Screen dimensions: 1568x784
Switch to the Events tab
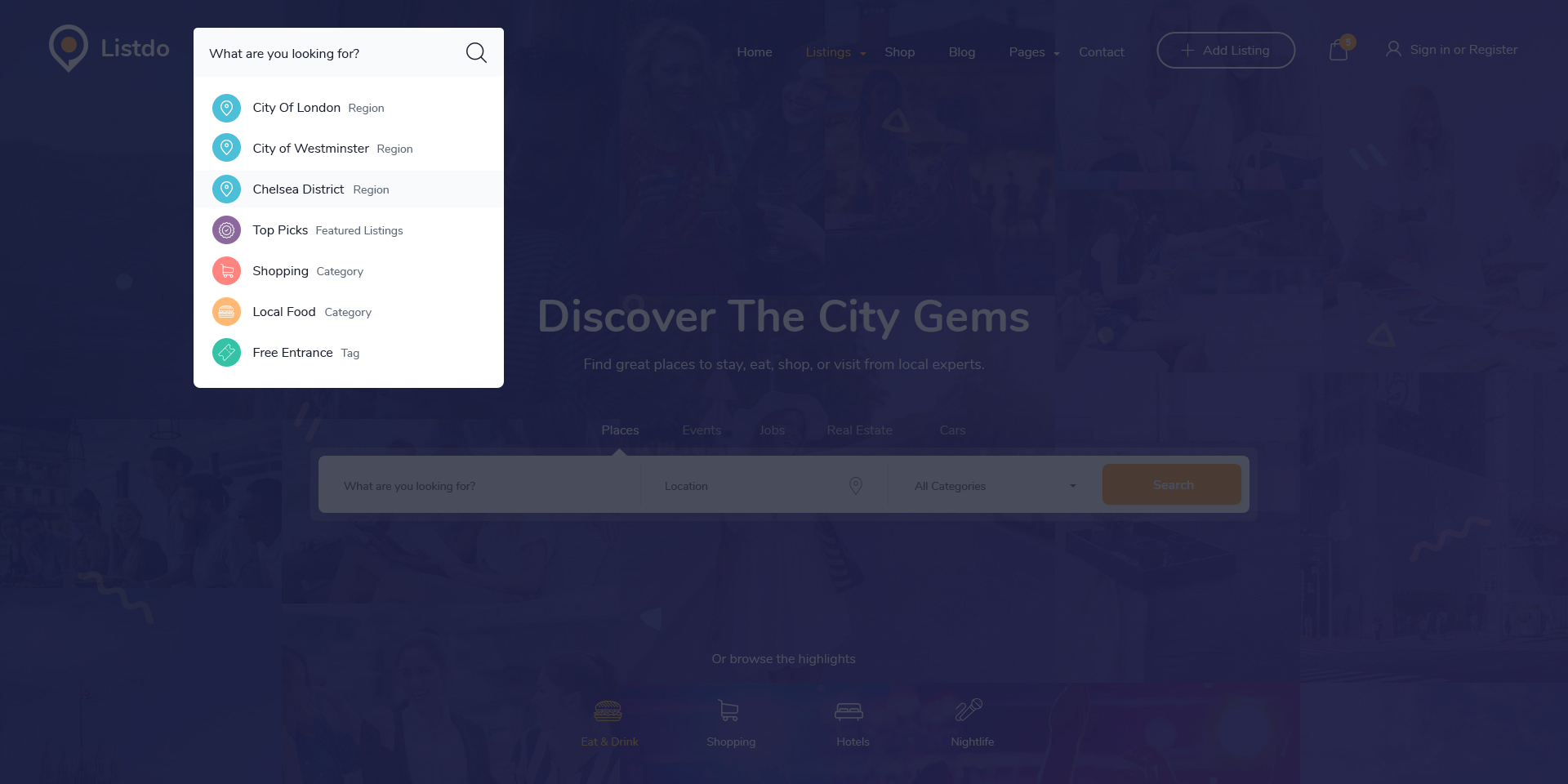coord(702,430)
